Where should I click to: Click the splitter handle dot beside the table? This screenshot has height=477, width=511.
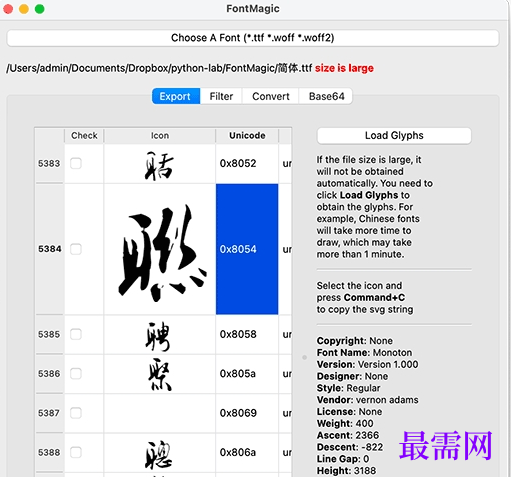coord(304,357)
